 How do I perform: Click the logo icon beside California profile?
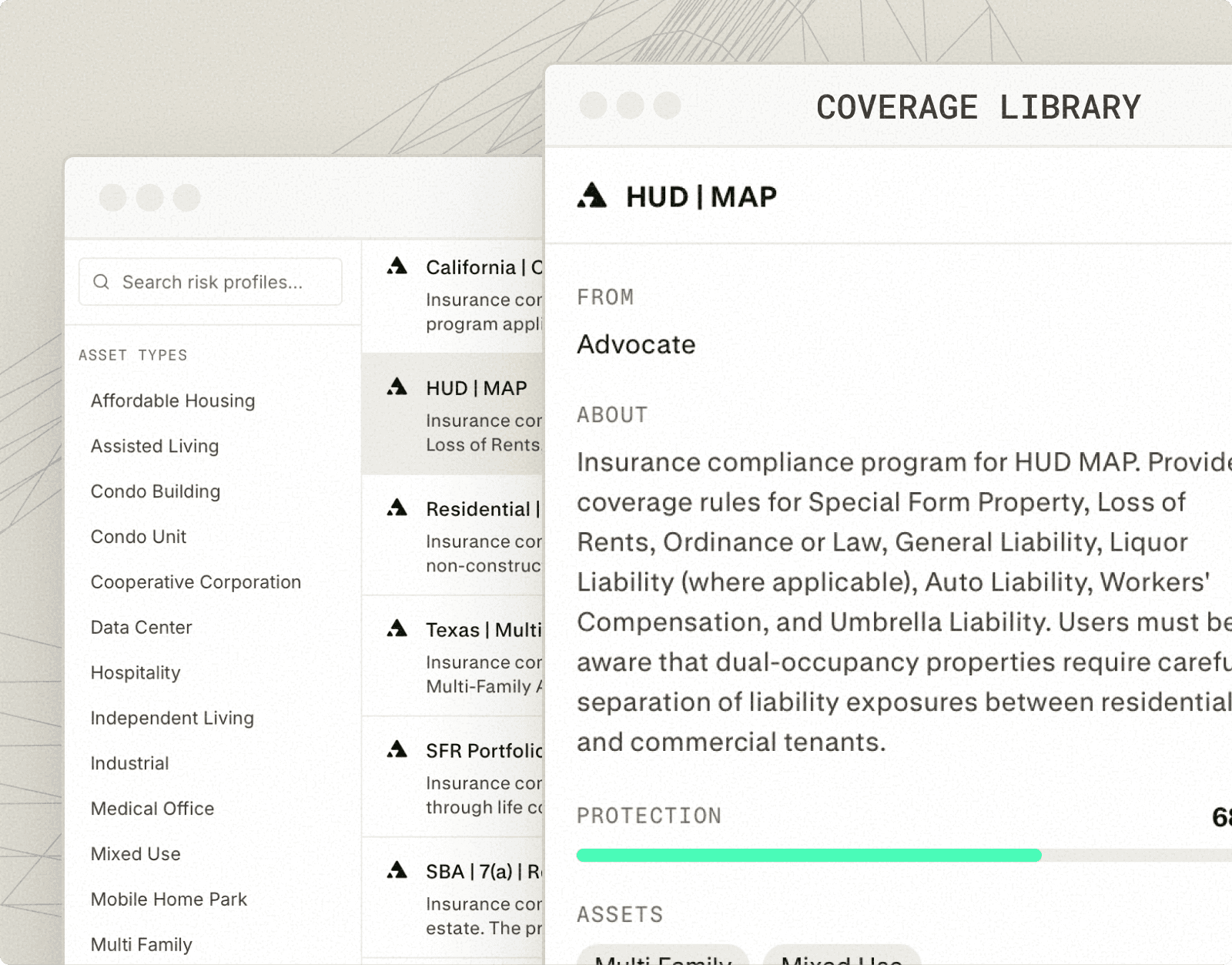(397, 266)
